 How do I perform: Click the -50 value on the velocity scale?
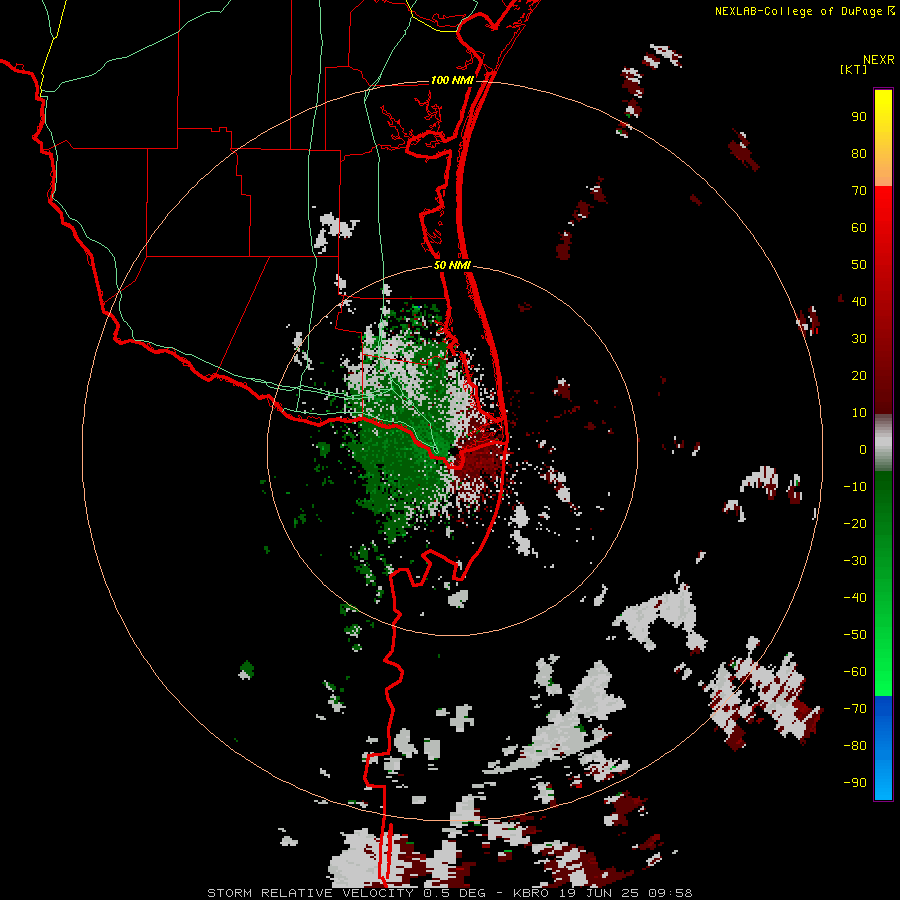pos(855,635)
